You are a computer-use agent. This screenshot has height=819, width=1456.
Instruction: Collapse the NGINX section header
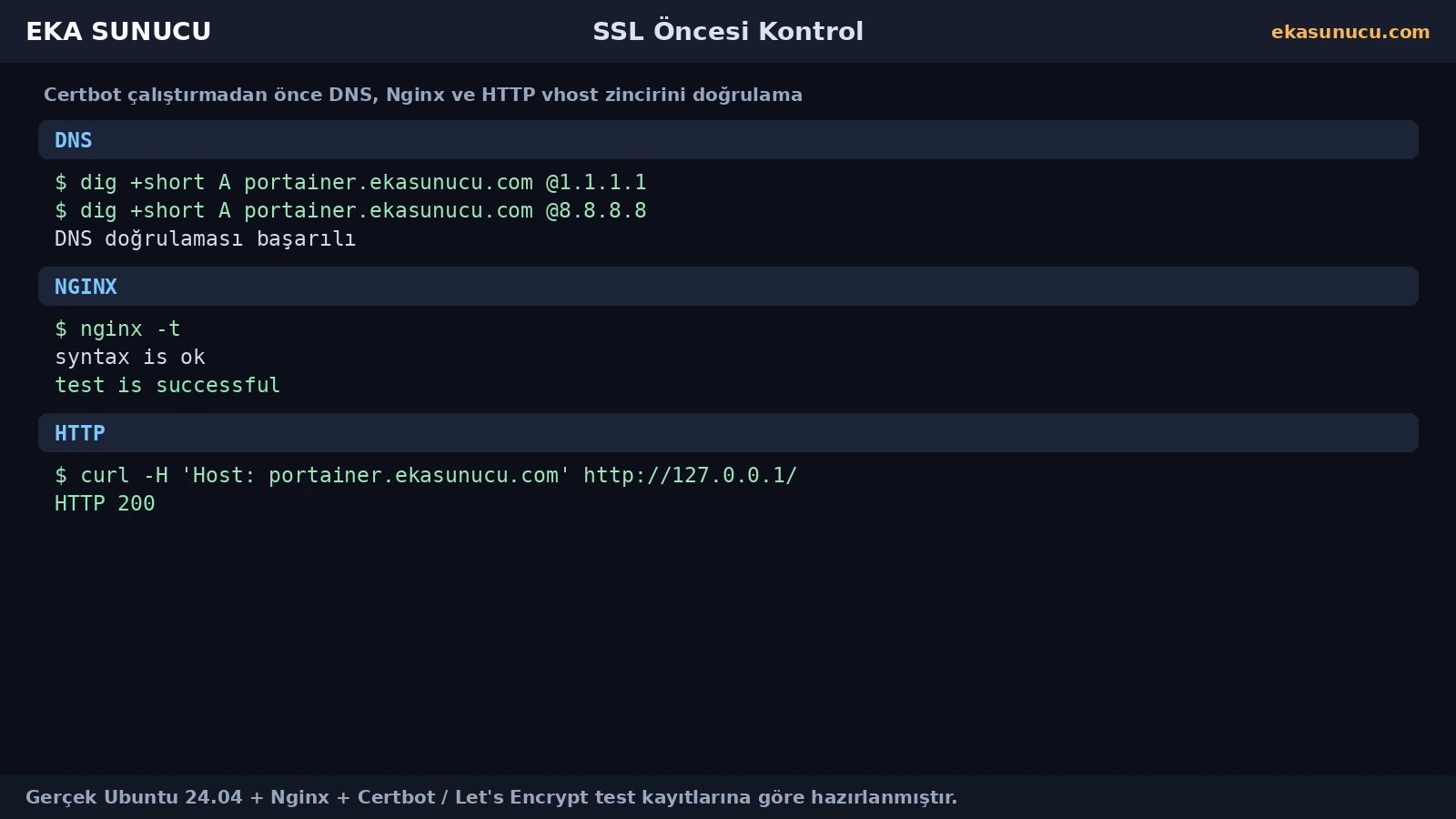(728, 287)
